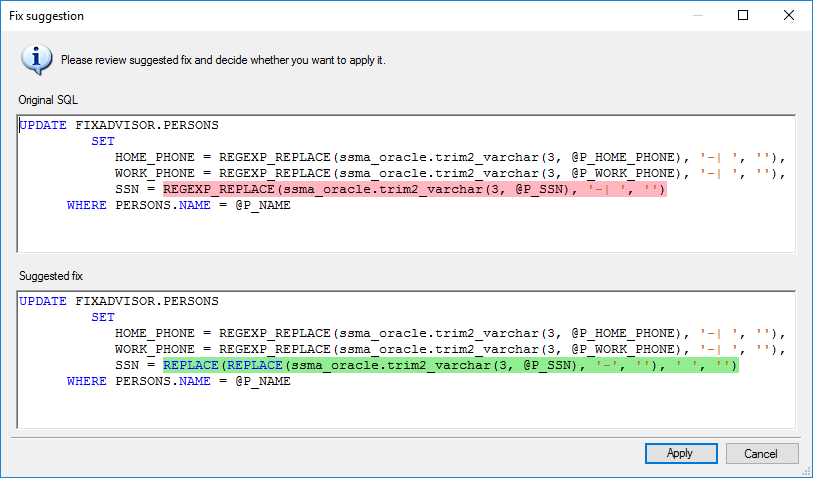Screen dimensions: 813x478
Task: Click the 'Original SQL' label
Action: [x=48, y=100]
